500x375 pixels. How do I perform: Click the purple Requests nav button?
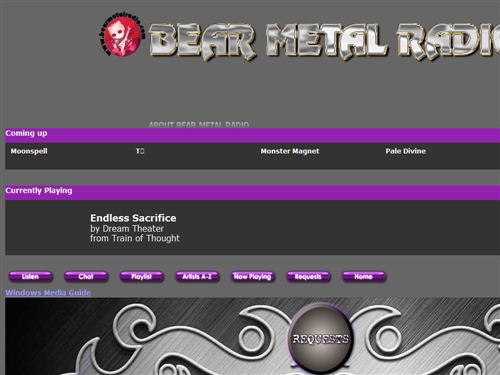(x=308, y=277)
